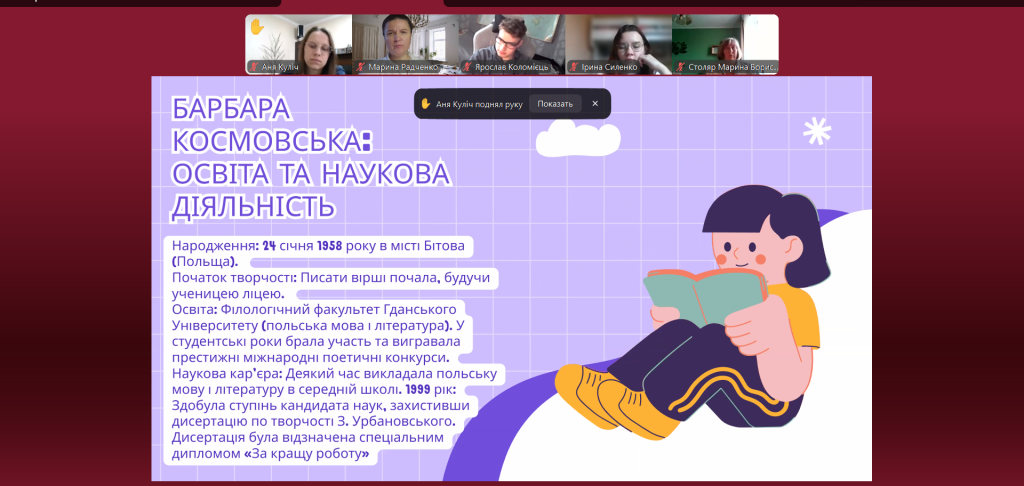Image resolution: width=1024 pixels, height=486 pixels.
Task: Choose Столяр Марина's video thumbnail
Action: point(724,40)
